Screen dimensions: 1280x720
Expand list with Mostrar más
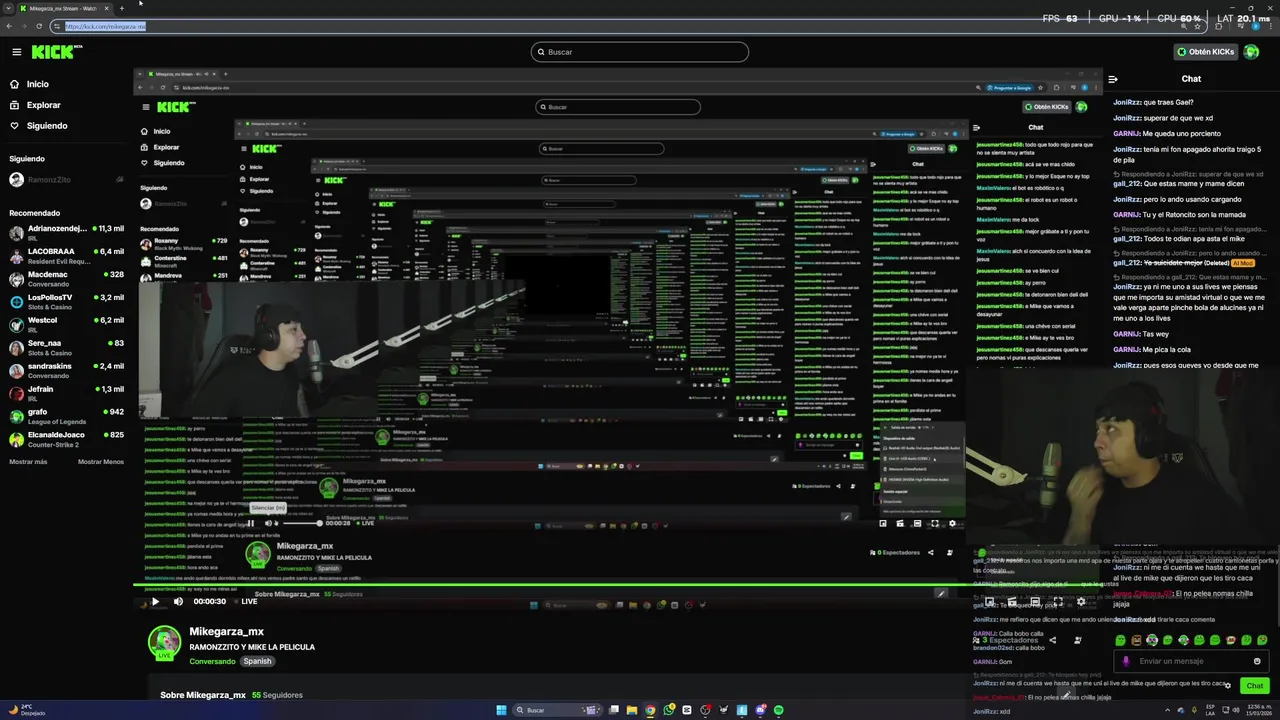pyautogui.click(x=28, y=462)
